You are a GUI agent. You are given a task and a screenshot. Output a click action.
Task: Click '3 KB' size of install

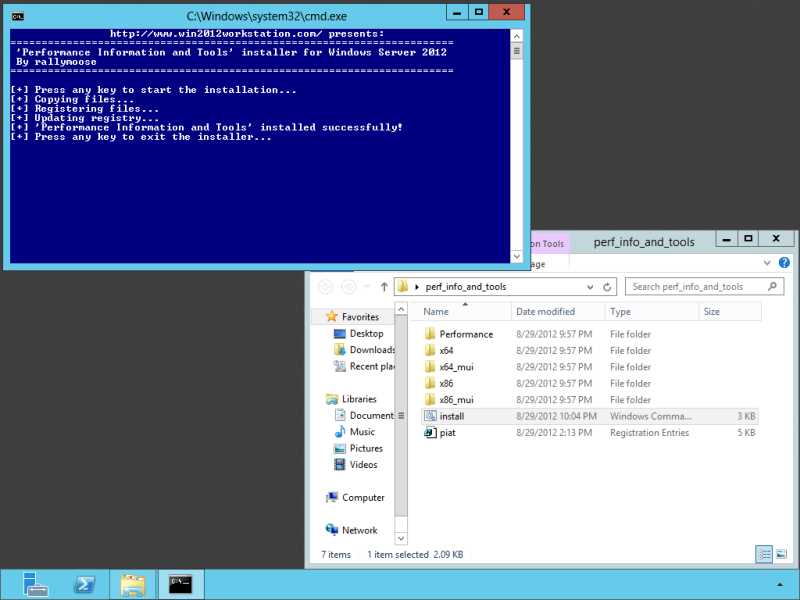746,416
